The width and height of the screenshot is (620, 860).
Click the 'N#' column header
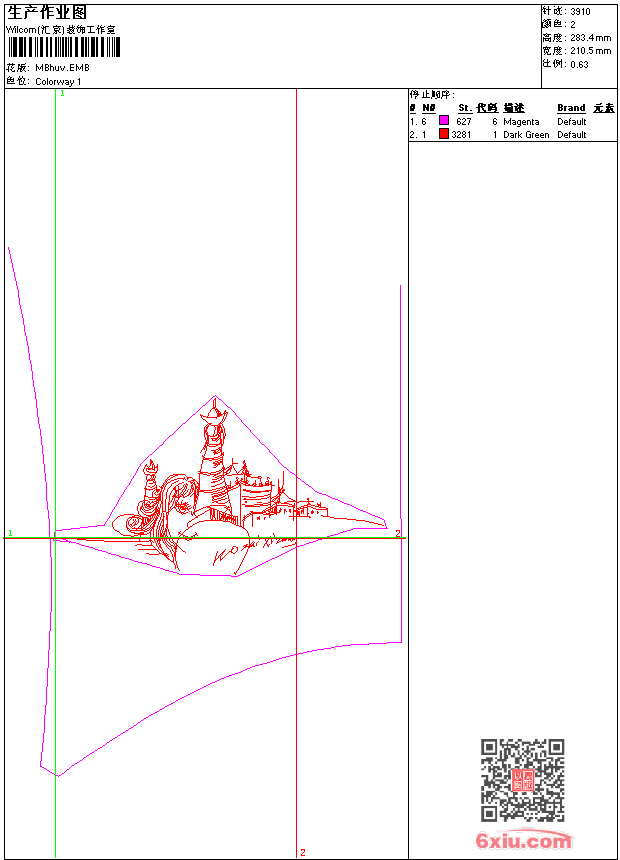[x=429, y=108]
